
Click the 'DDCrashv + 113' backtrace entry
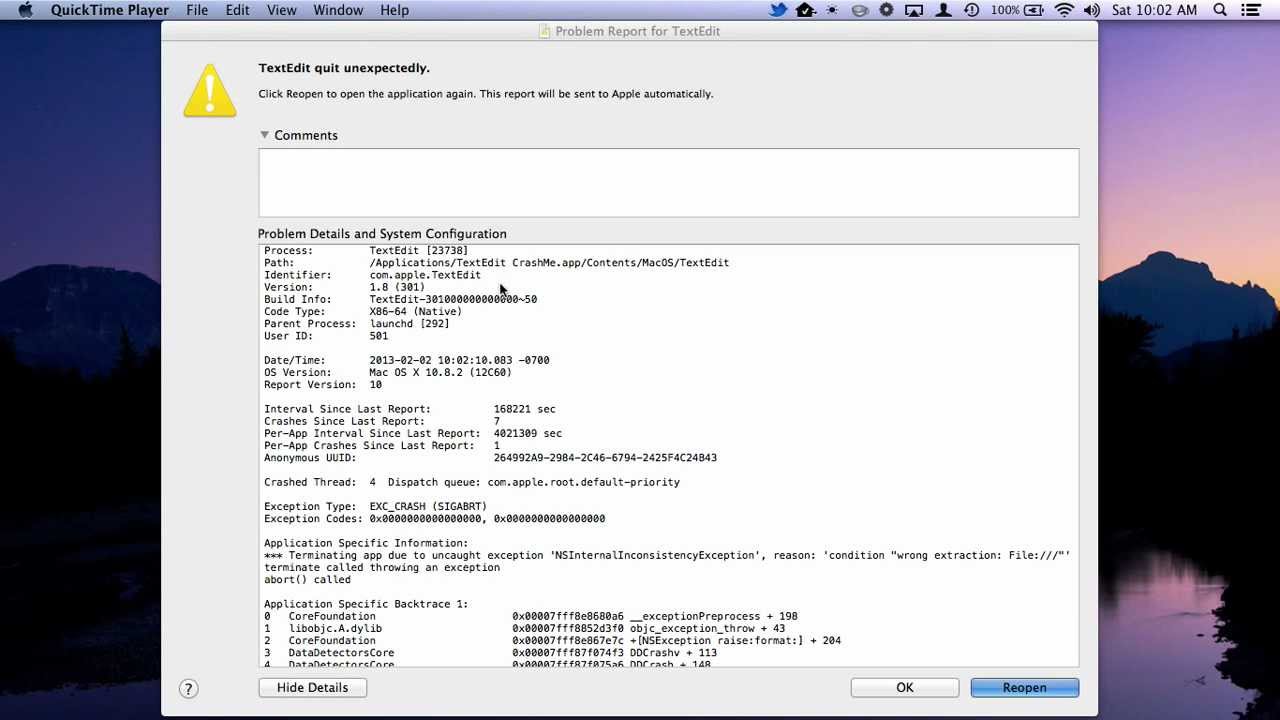[x=673, y=653]
